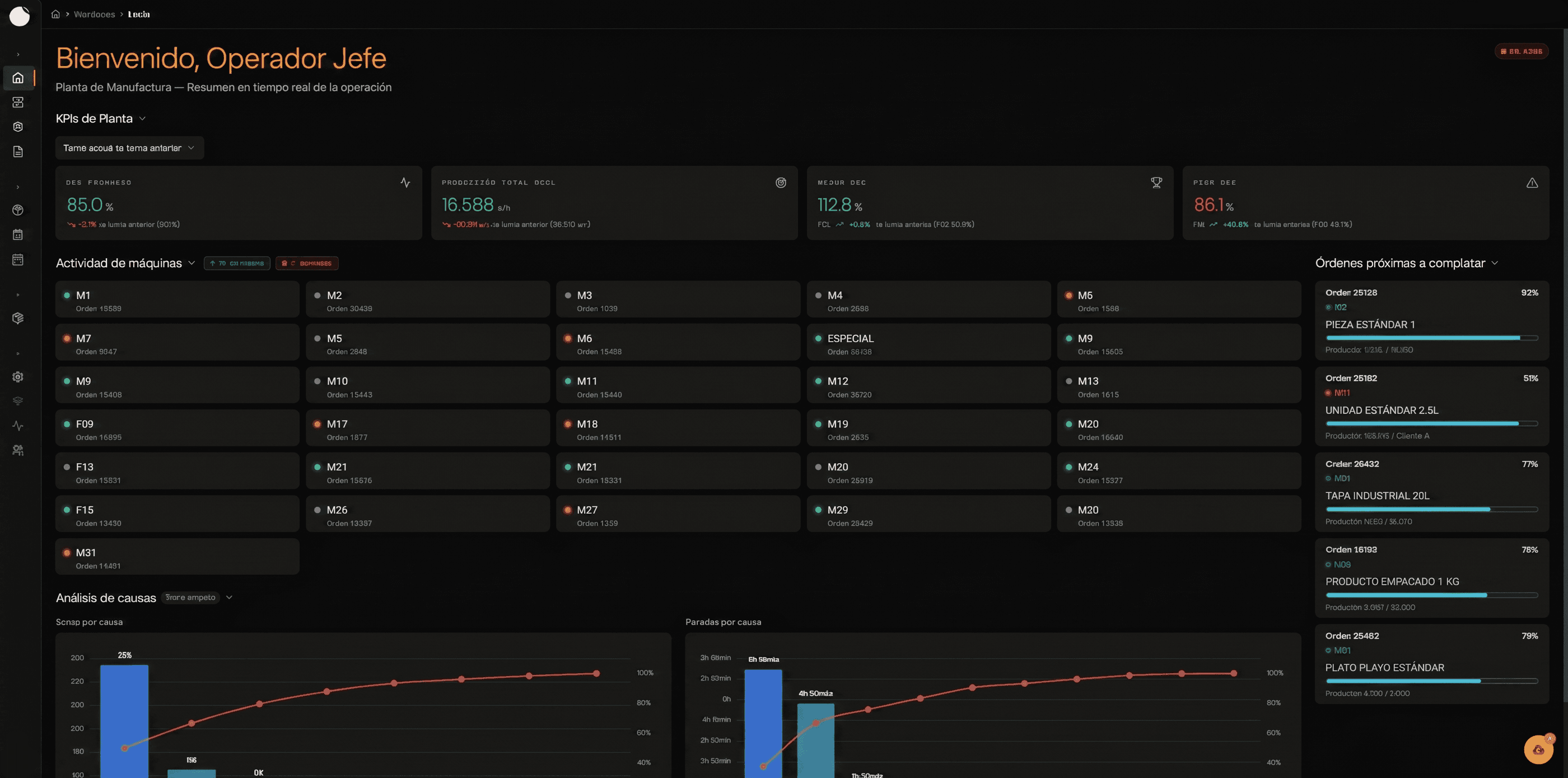1568x778 pixels.
Task: Click warning triangle in PIGR DEE card
Action: click(x=1532, y=183)
